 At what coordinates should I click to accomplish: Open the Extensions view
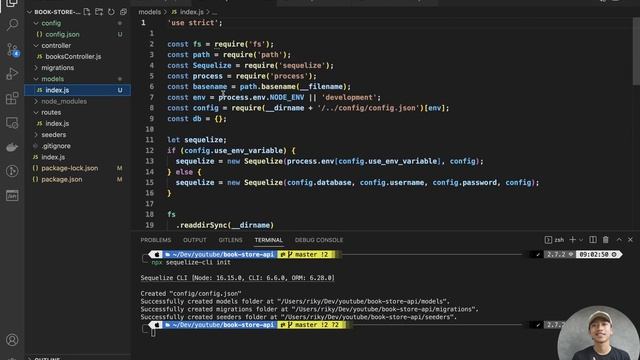[12, 98]
